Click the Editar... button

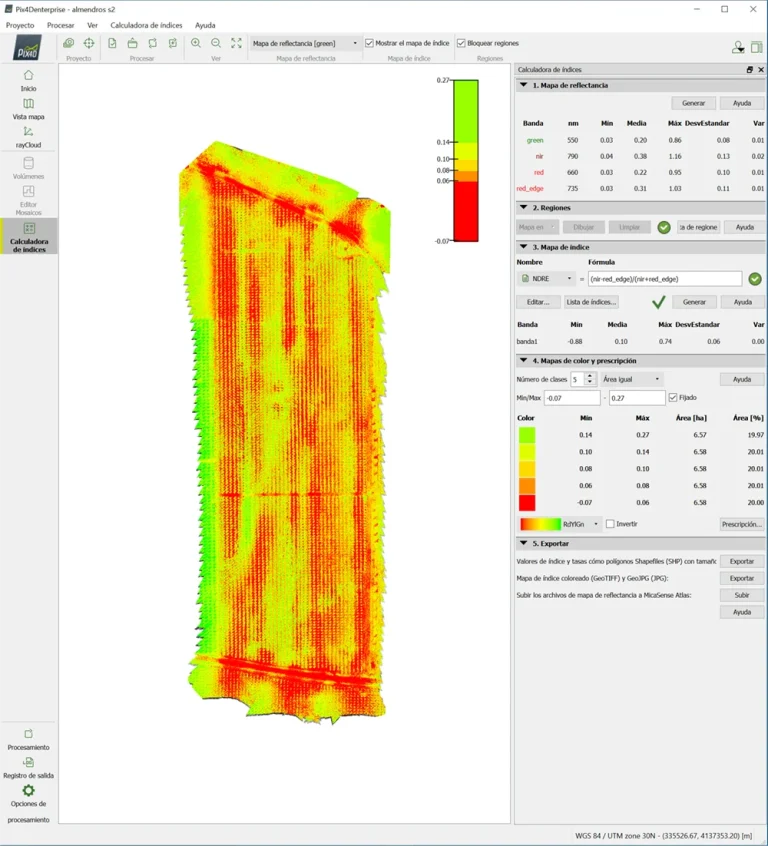(538, 302)
